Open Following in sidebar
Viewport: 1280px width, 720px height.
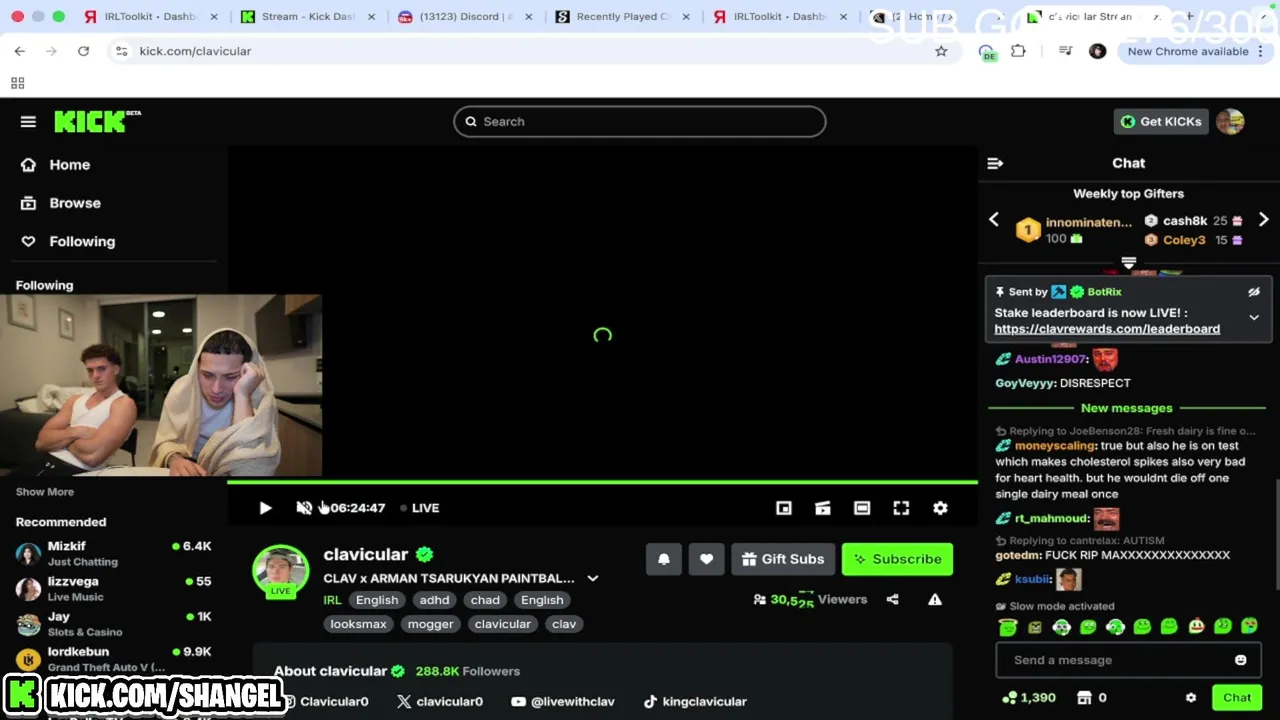coord(68,242)
